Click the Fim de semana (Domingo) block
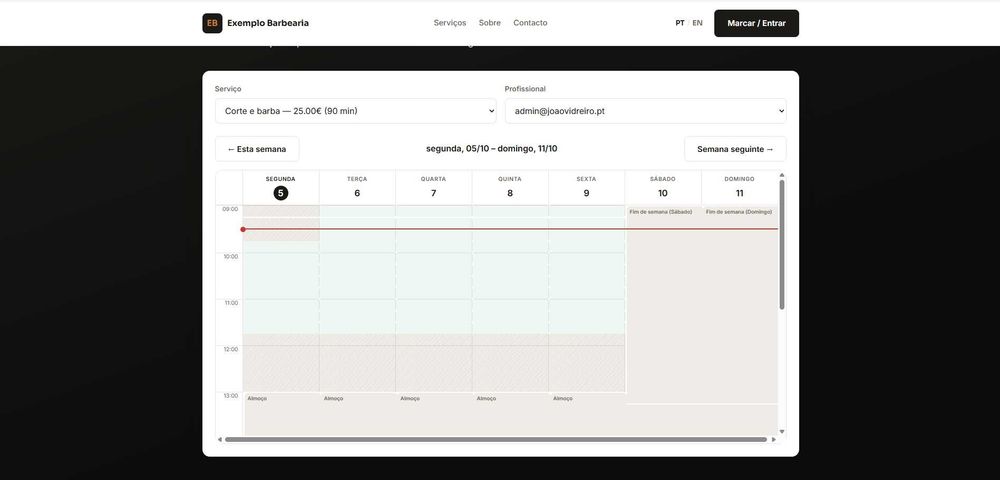1000x480 pixels. point(740,305)
